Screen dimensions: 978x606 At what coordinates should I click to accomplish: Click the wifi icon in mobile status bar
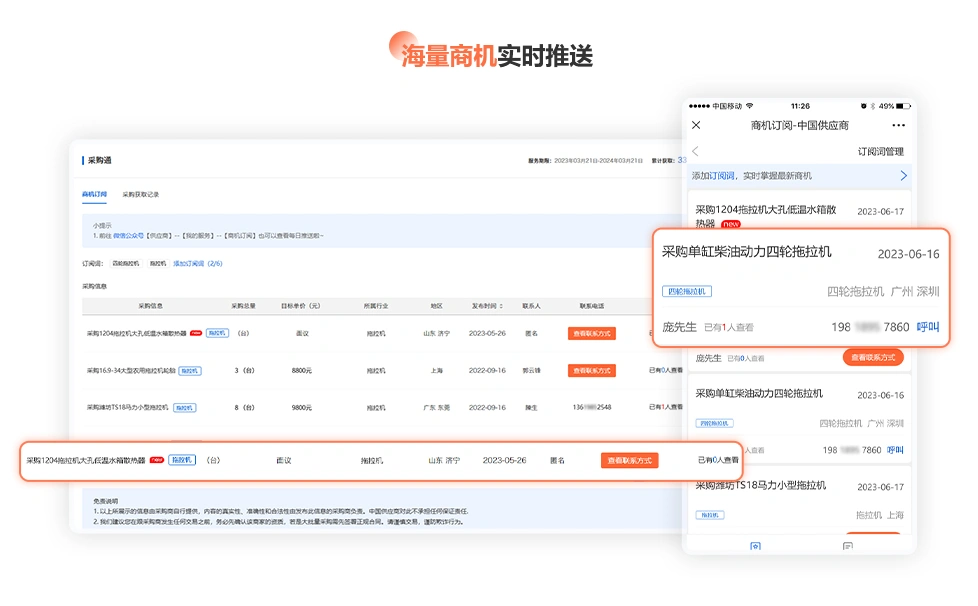pos(750,106)
